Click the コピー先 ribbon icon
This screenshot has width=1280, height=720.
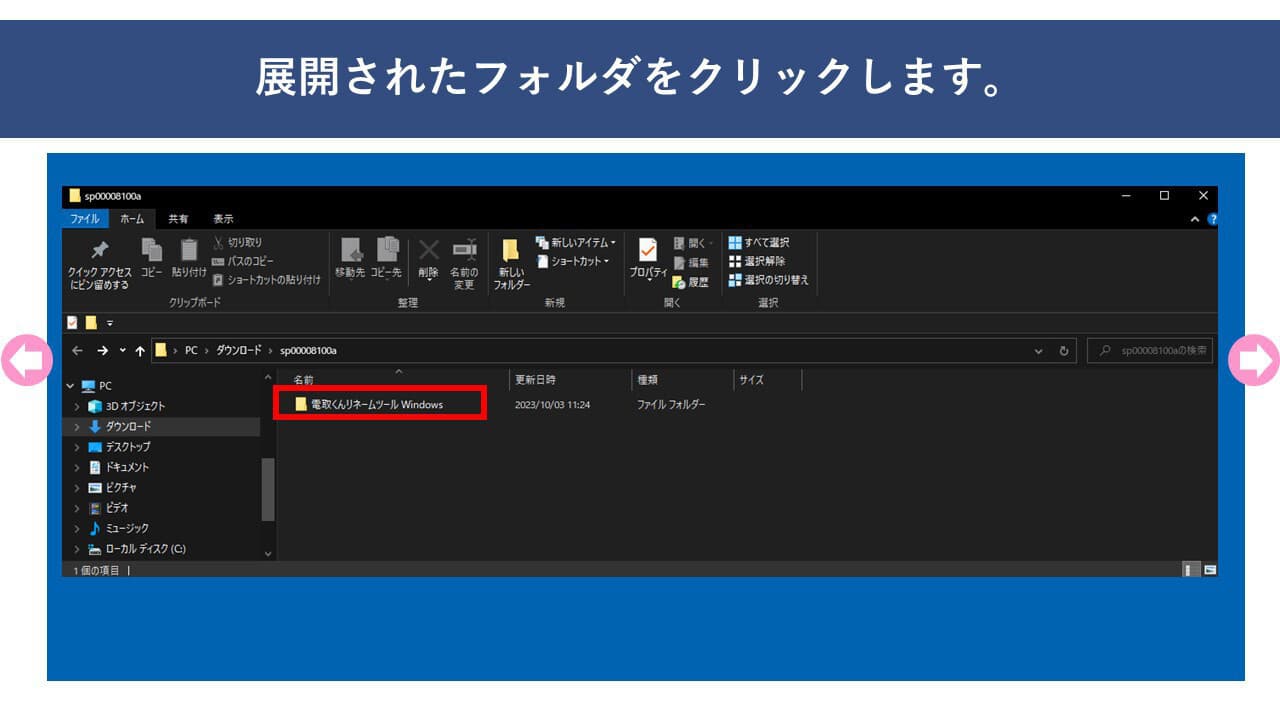pyautogui.click(x=387, y=249)
